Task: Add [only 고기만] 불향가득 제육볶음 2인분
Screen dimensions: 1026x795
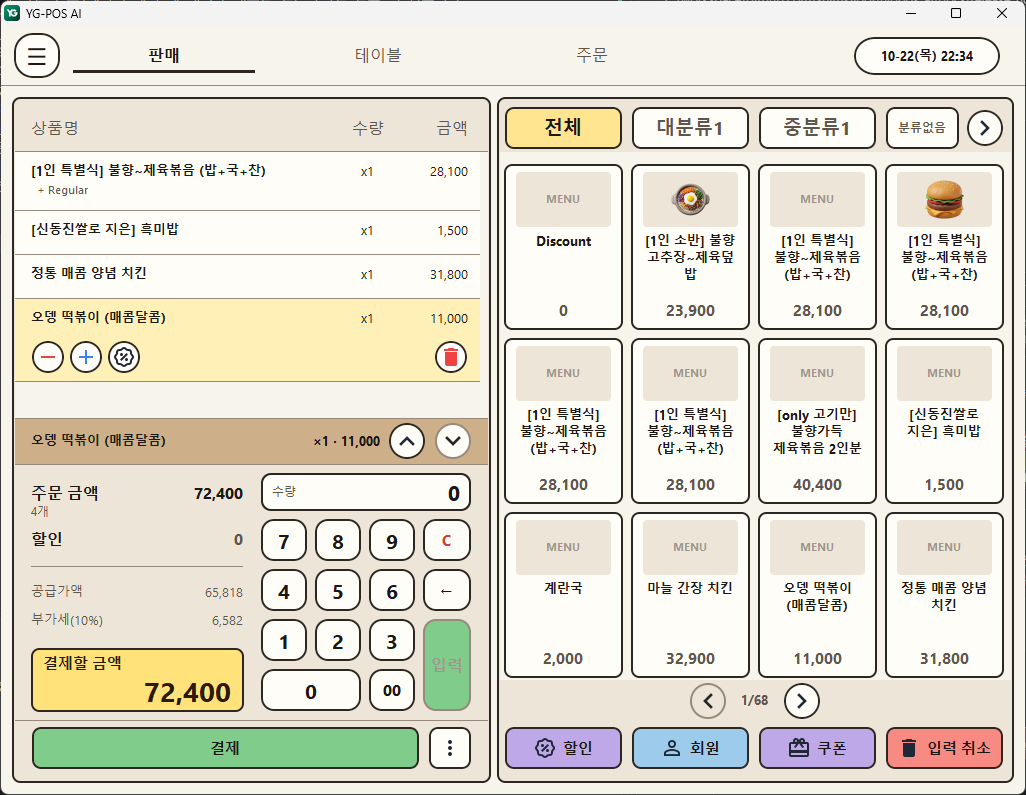Action: tap(817, 421)
